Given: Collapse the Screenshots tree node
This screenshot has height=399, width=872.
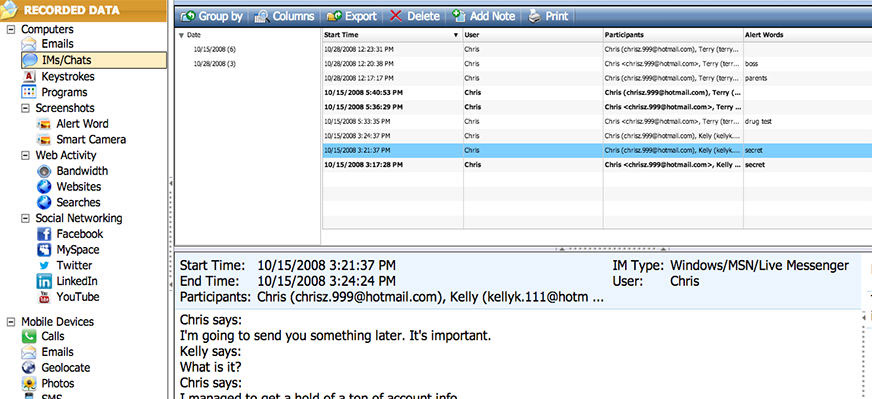Looking at the screenshot, I should [25, 108].
